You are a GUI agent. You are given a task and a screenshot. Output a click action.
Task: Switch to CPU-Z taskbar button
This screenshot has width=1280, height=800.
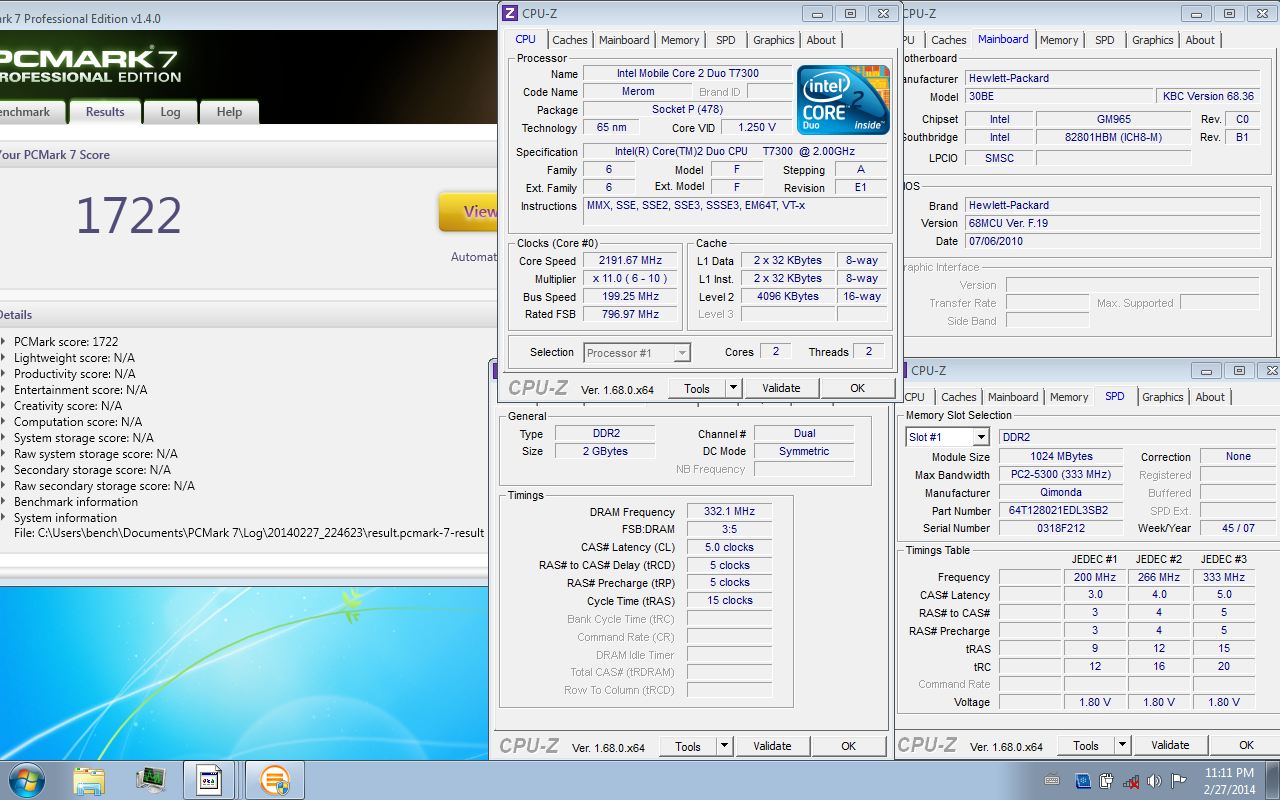click(210, 780)
